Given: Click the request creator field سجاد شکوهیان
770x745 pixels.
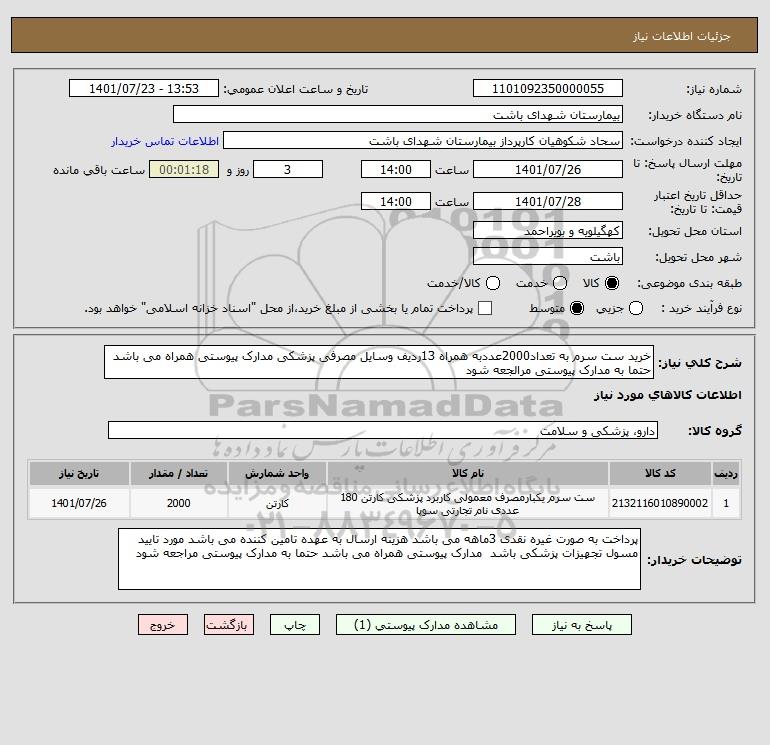Looking at the screenshot, I should [x=423, y=140].
